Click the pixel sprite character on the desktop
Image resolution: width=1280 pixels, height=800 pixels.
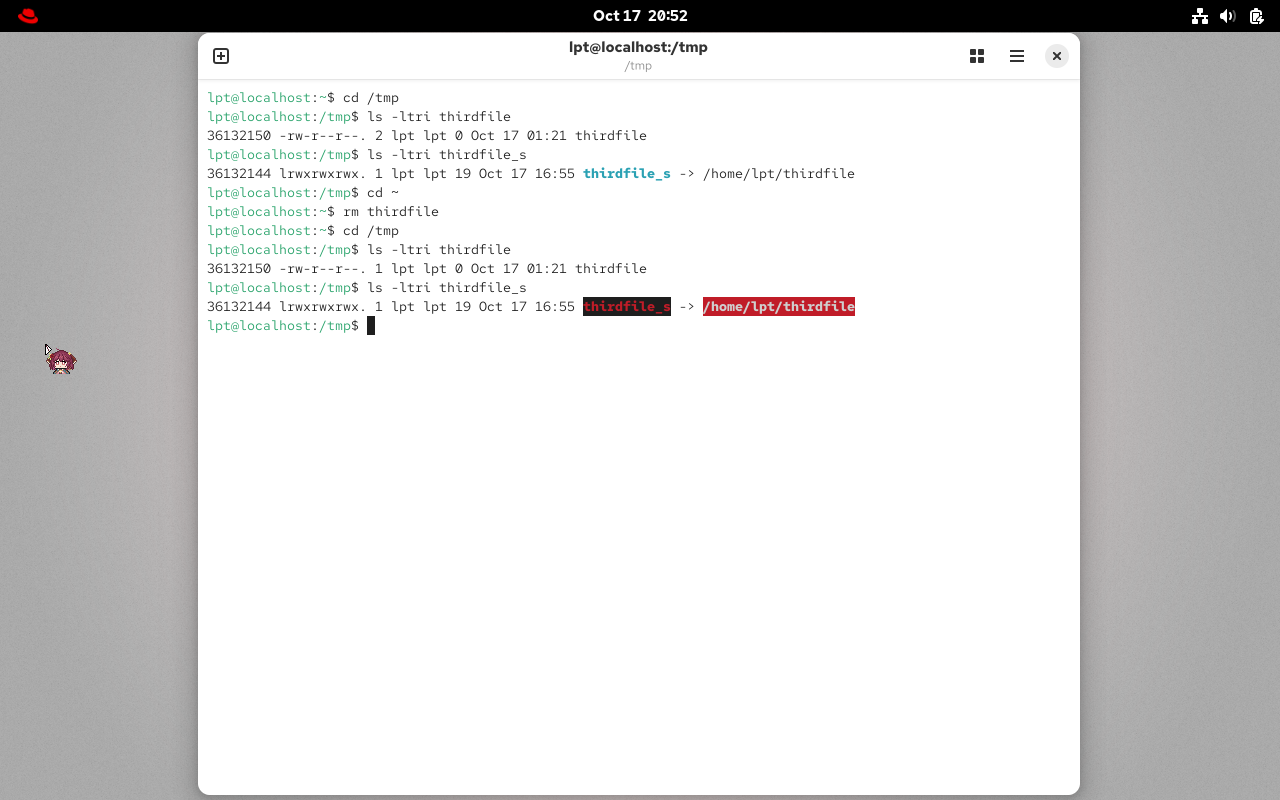60,361
